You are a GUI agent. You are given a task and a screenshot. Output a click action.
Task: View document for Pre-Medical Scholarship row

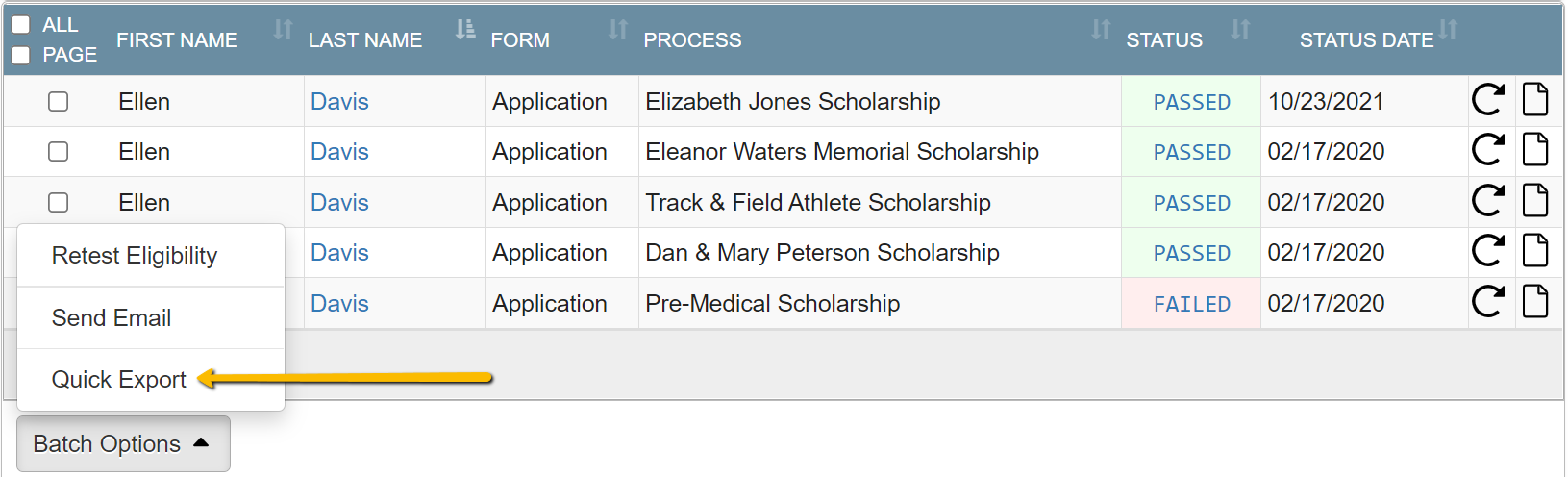point(1535,301)
